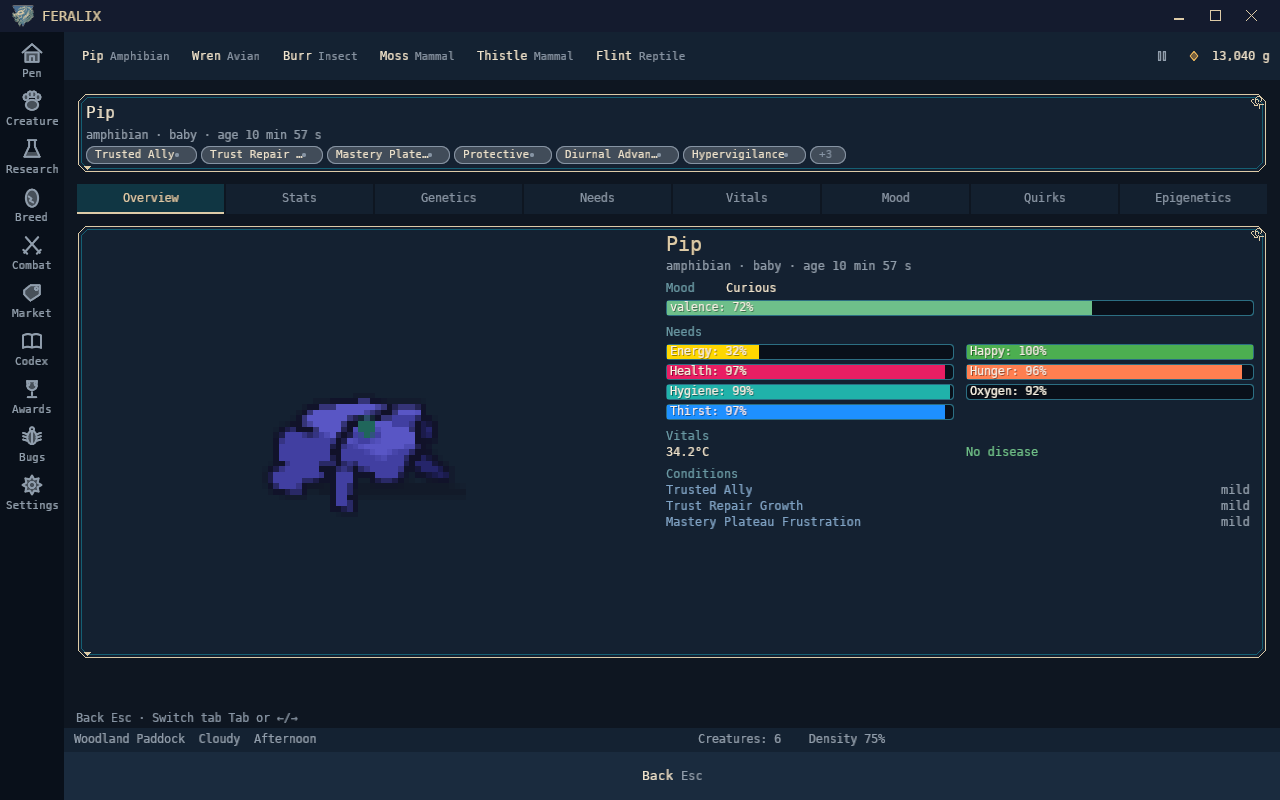The image size is (1280, 800).
Task: Select creature Thistle Mammal
Action: 525,56
